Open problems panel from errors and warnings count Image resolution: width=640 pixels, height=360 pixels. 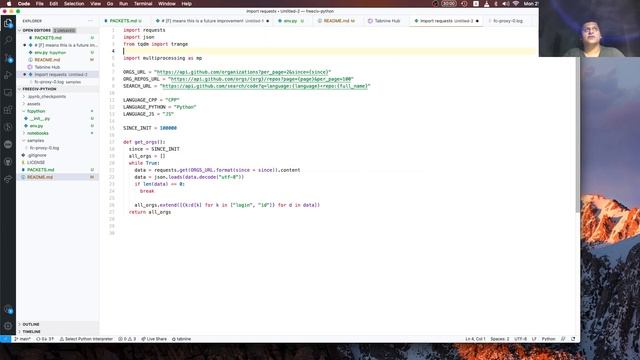click(127, 339)
